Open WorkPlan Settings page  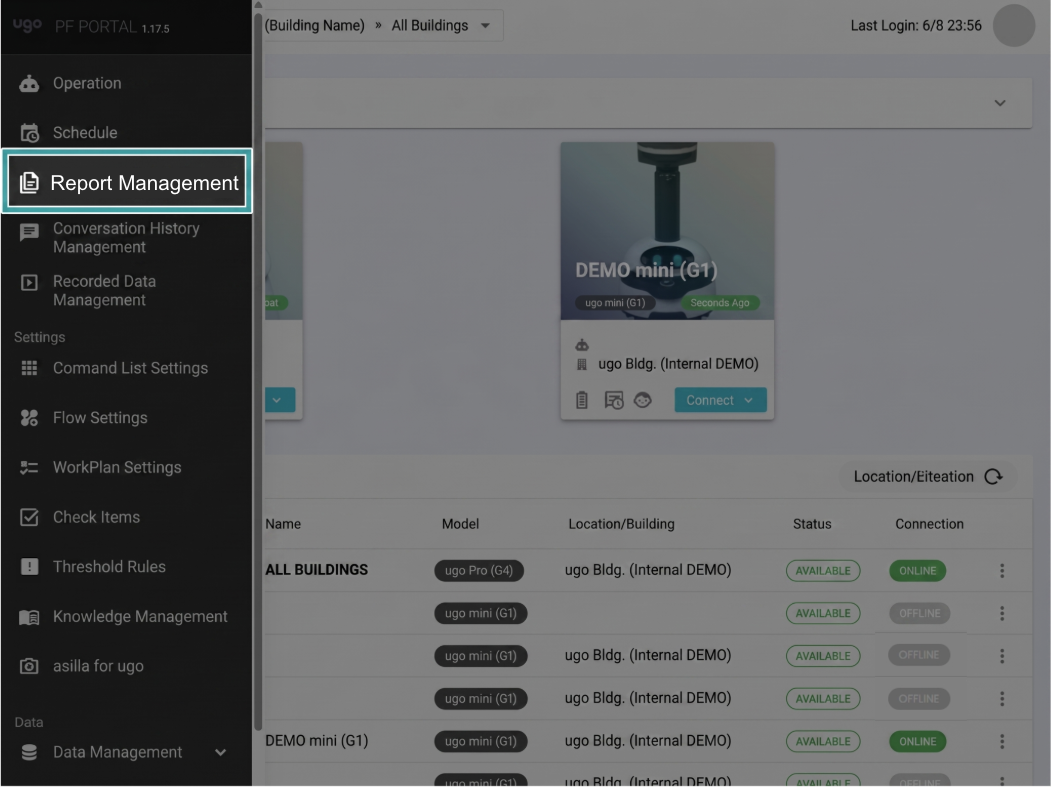tap(126, 467)
